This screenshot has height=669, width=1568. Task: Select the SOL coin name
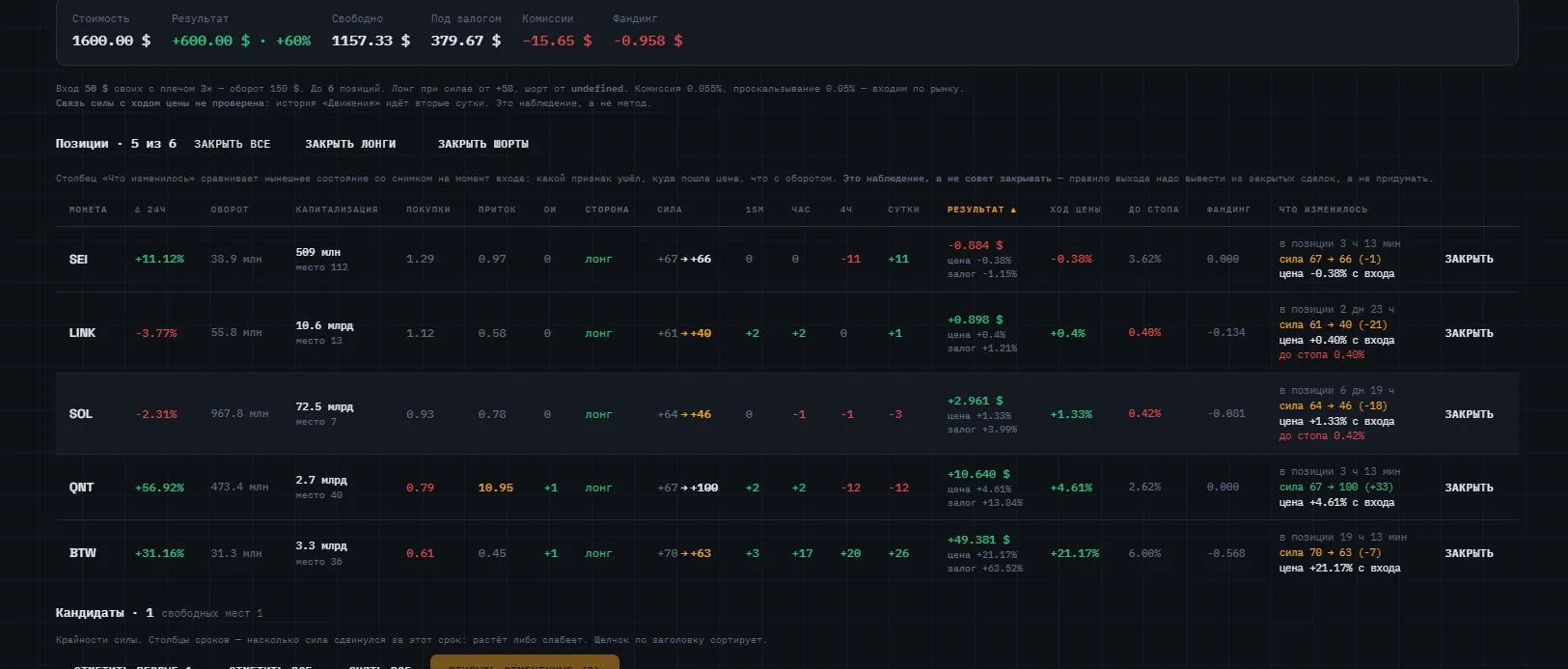(81, 414)
